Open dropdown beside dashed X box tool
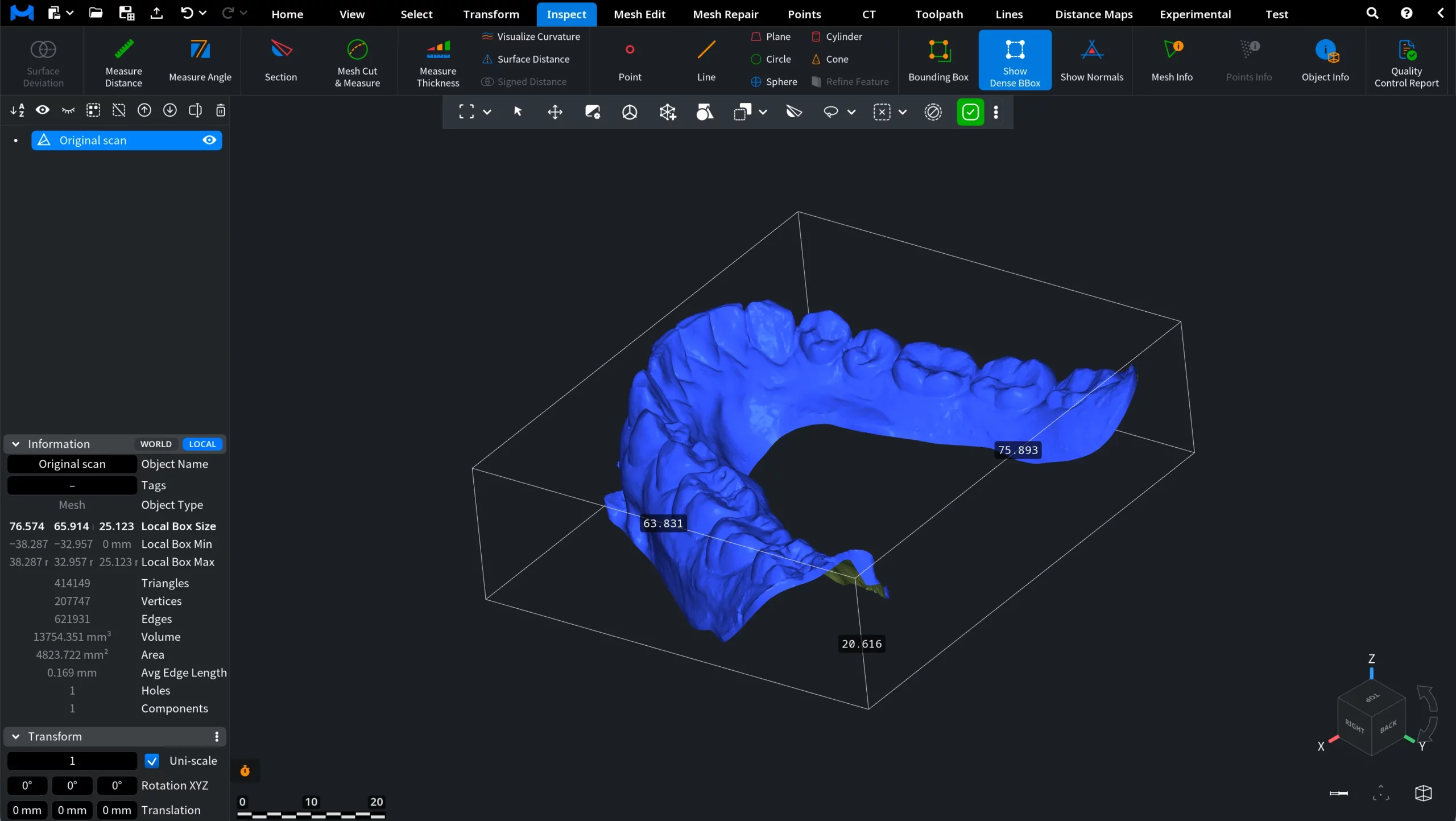 click(903, 112)
